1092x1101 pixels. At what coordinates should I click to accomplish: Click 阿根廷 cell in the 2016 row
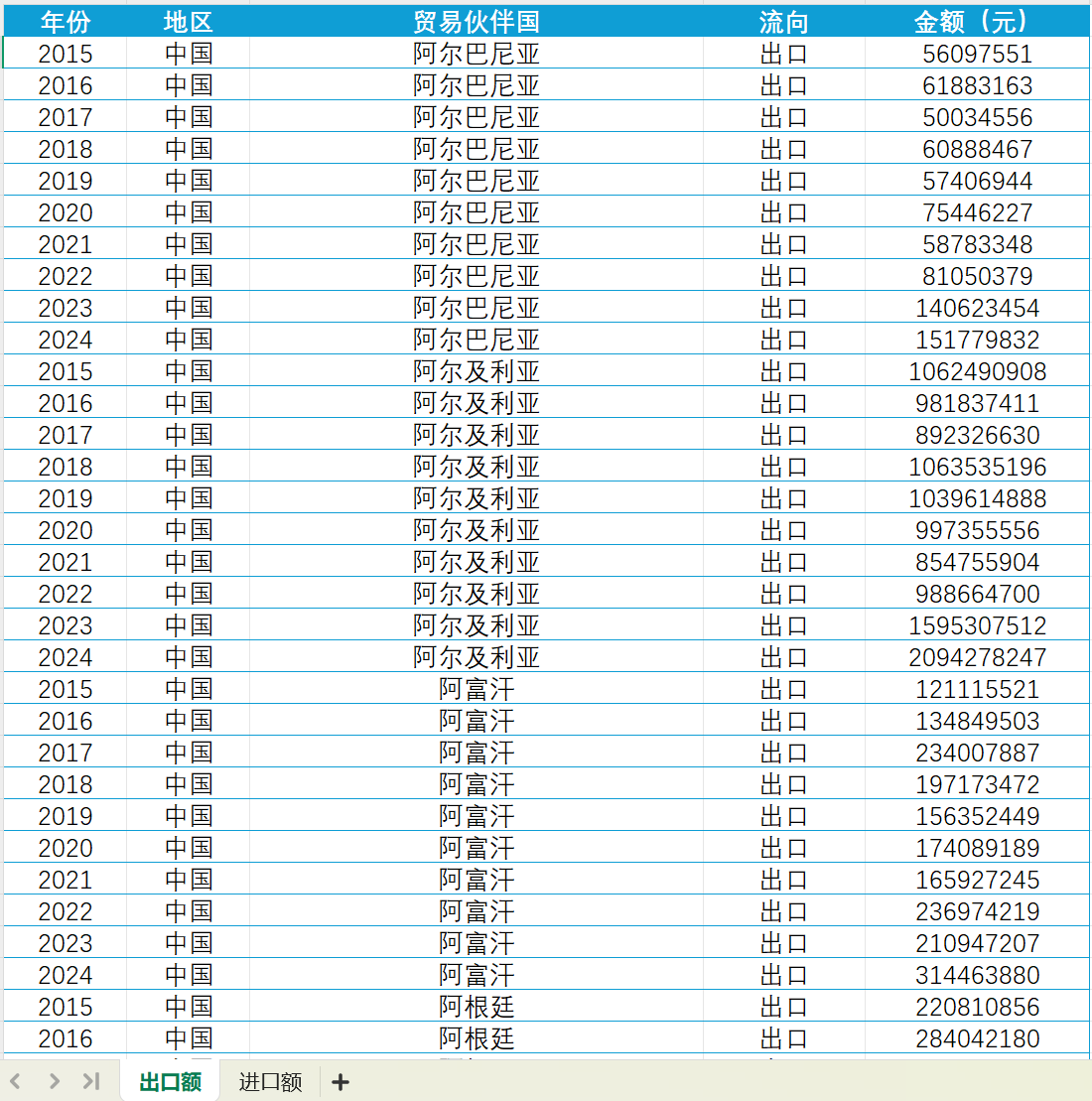(x=477, y=1038)
